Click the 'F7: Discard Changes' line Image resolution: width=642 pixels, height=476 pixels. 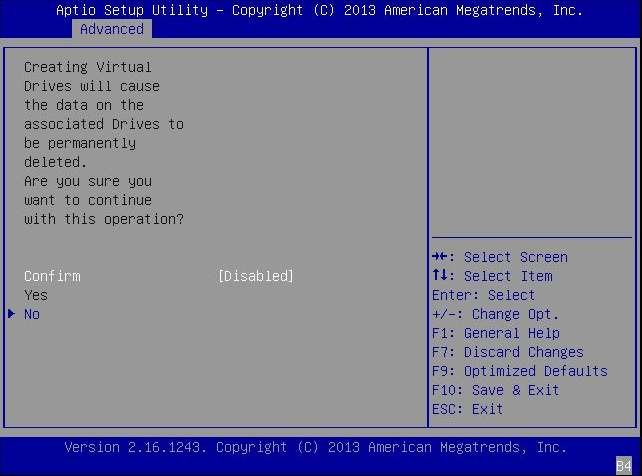click(508, 352)
